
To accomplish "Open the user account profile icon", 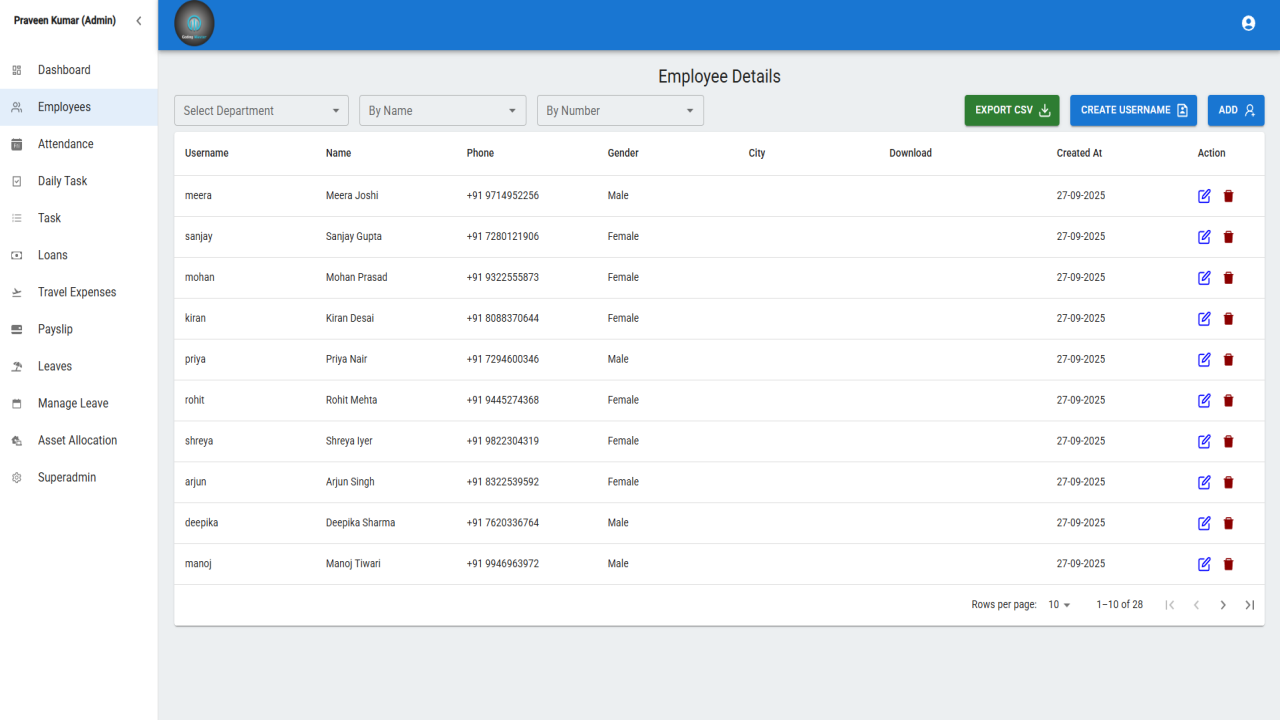I will (x=1248, y=23).
